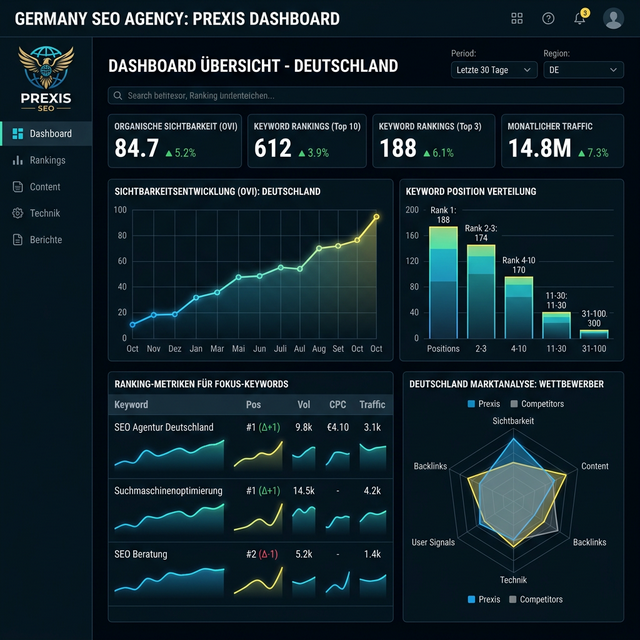Click the help question mark icon
Image resolution: width=640 pixels, height=640 pixels.
click(548, 18)
